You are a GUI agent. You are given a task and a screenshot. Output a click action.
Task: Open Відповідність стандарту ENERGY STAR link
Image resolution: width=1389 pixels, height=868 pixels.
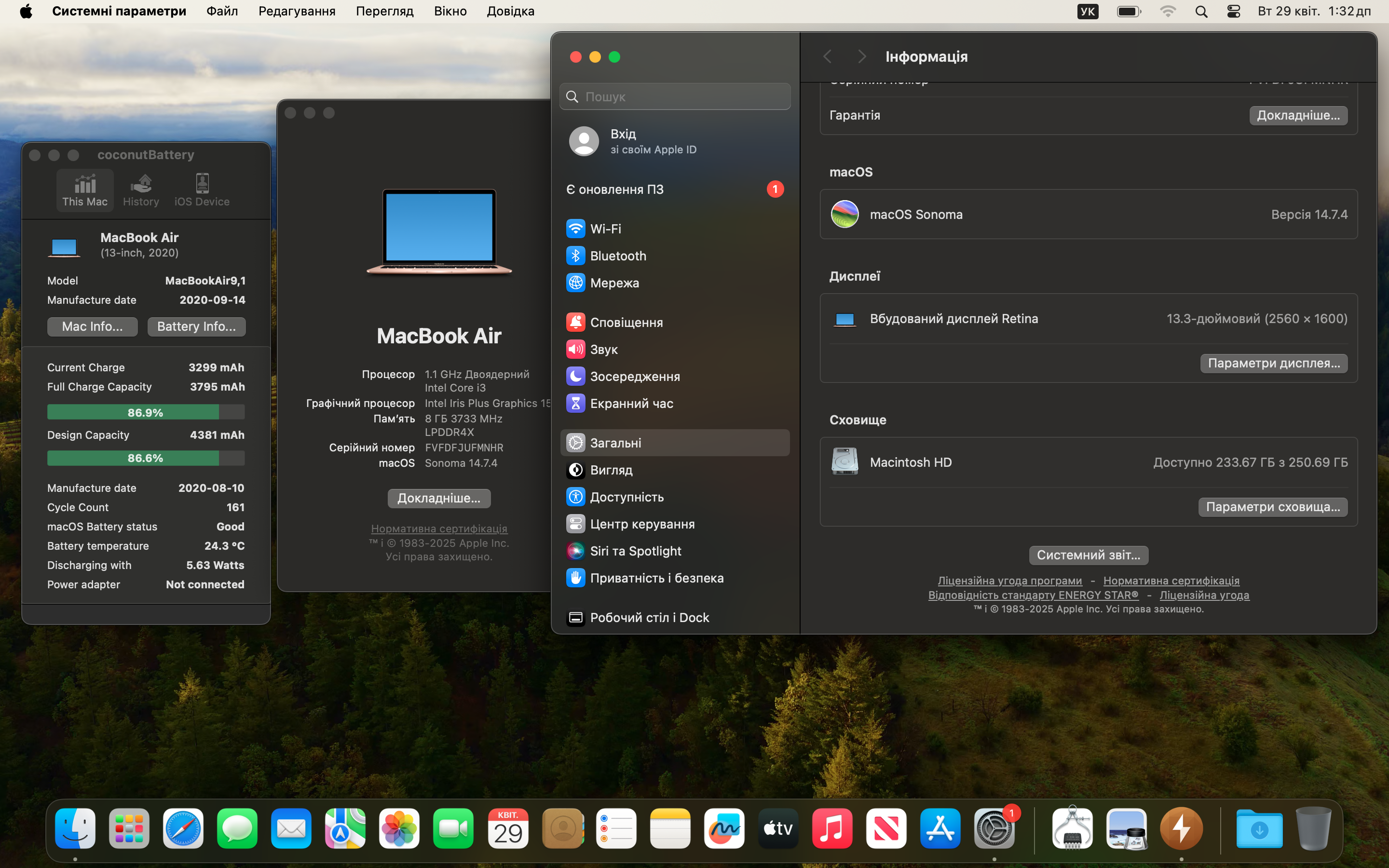tap(1033, 595)
